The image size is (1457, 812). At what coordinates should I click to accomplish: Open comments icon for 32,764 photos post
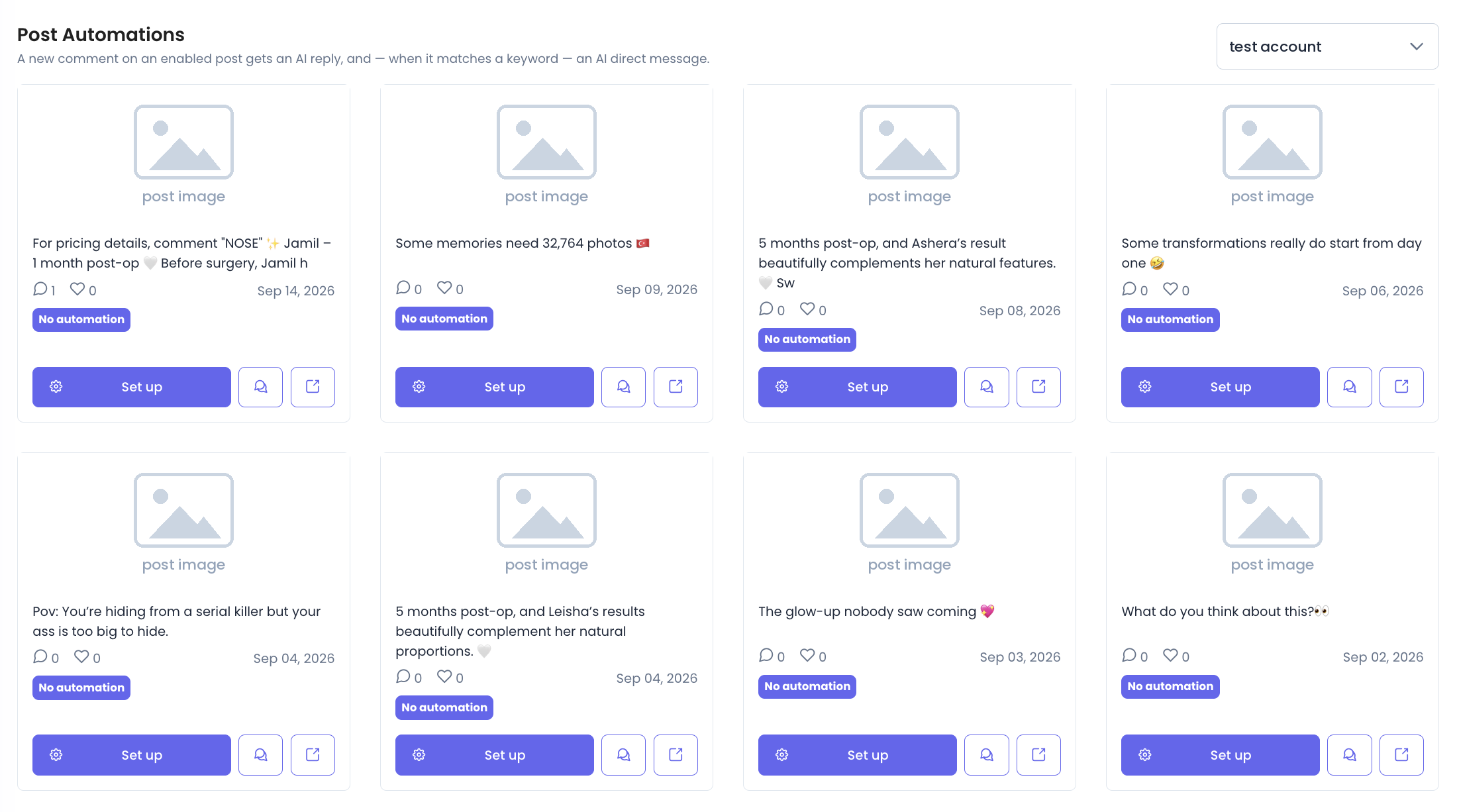pos(623,387)
